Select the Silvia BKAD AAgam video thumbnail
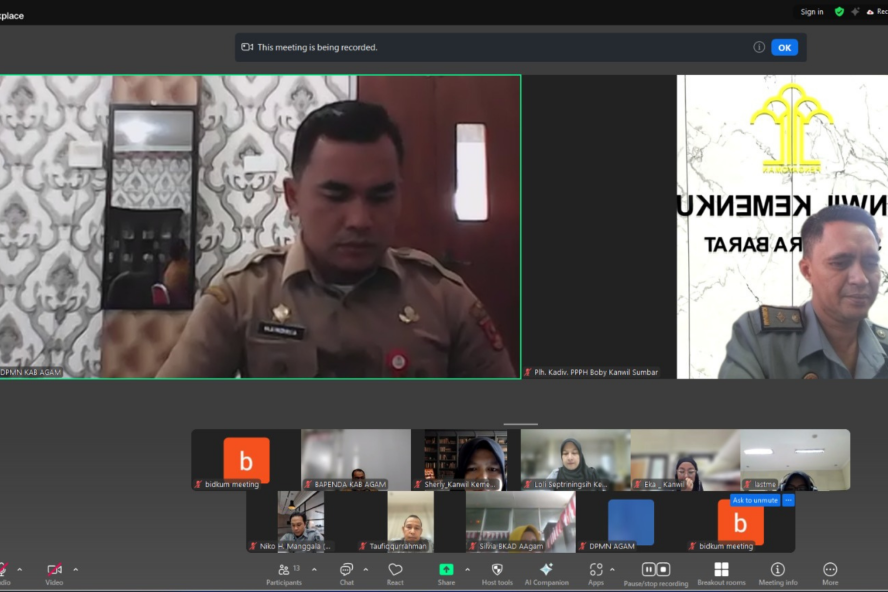This screenshot has height=592, width=888. coord(520,521)
